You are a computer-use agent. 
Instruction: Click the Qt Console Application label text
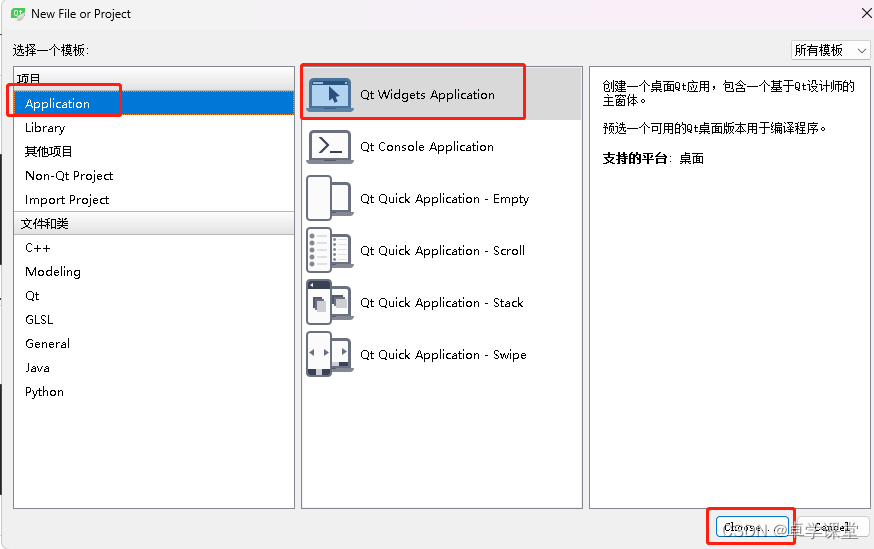426,147
